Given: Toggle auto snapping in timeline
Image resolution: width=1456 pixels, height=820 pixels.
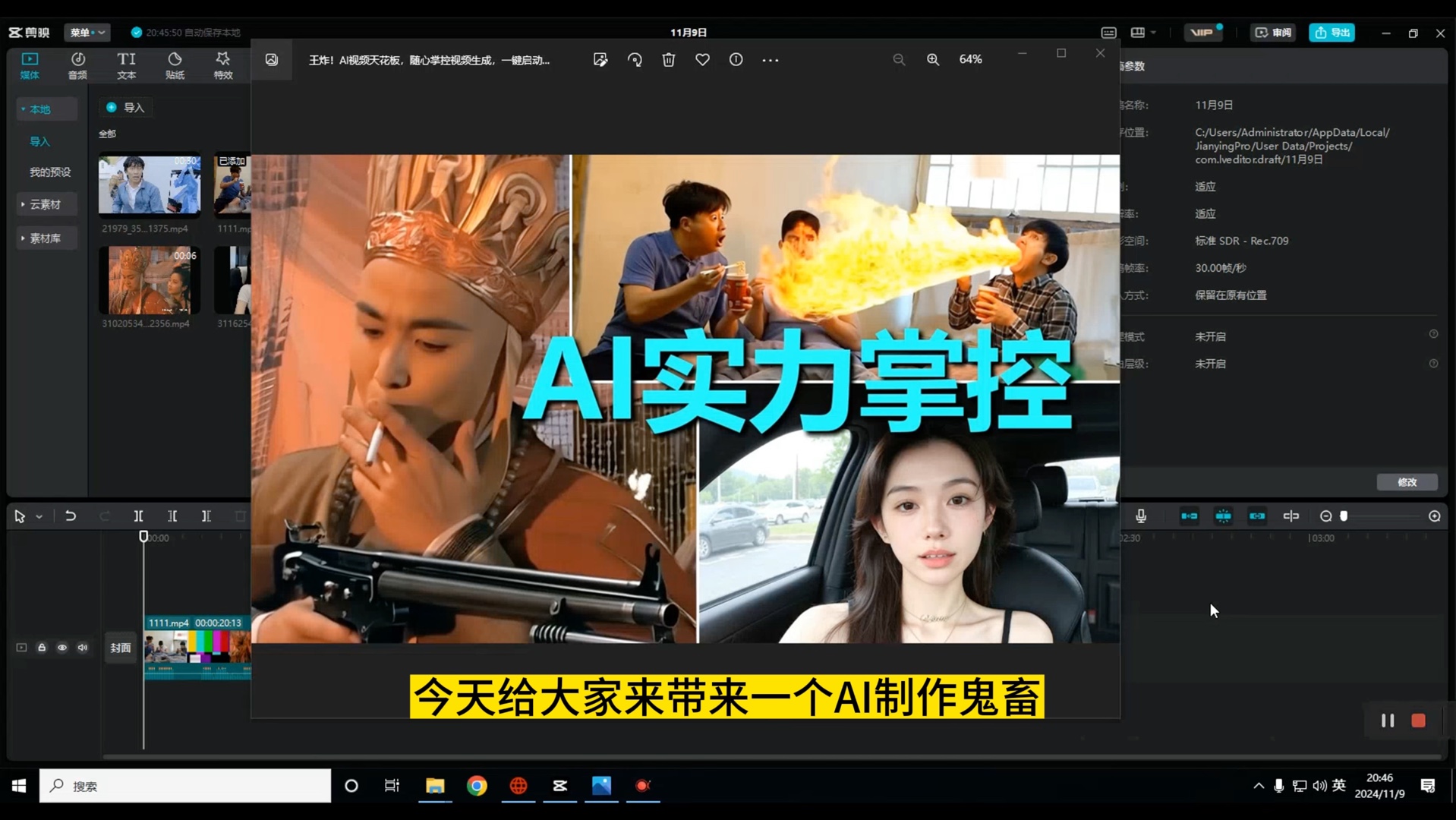Looking at the screenshot, I should point(1223,516).
